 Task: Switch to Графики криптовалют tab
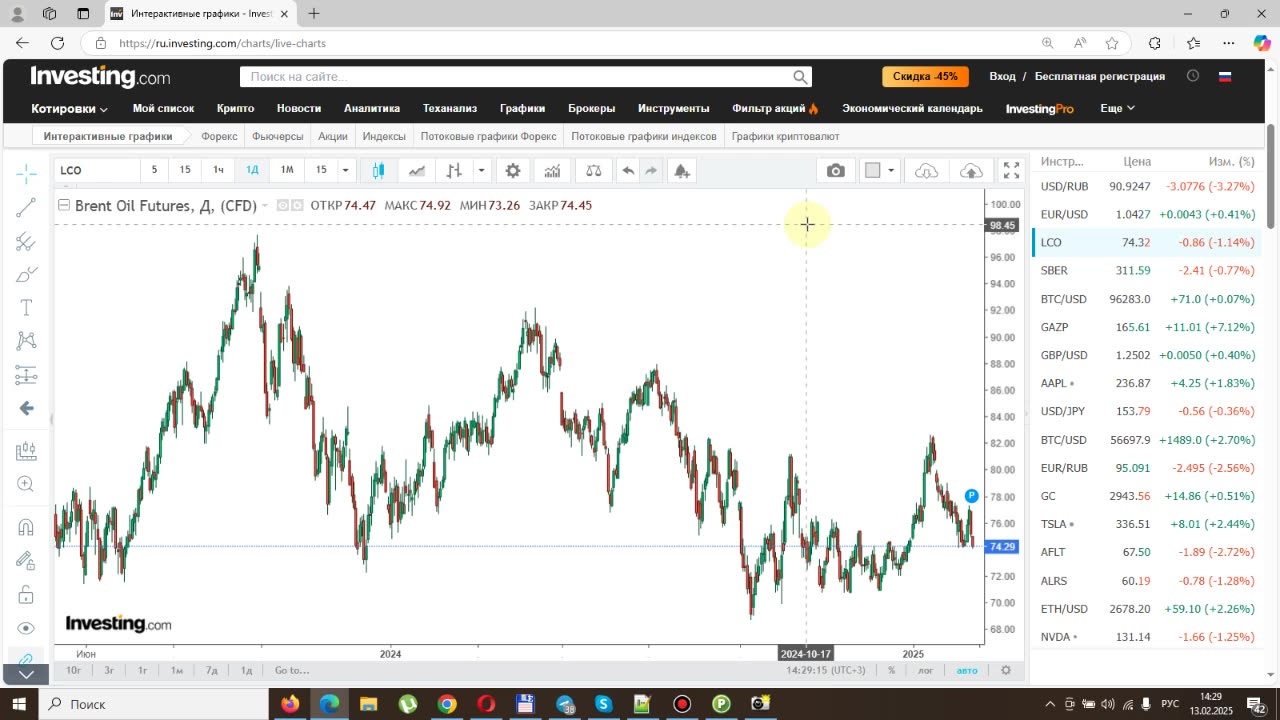[785, 136]
